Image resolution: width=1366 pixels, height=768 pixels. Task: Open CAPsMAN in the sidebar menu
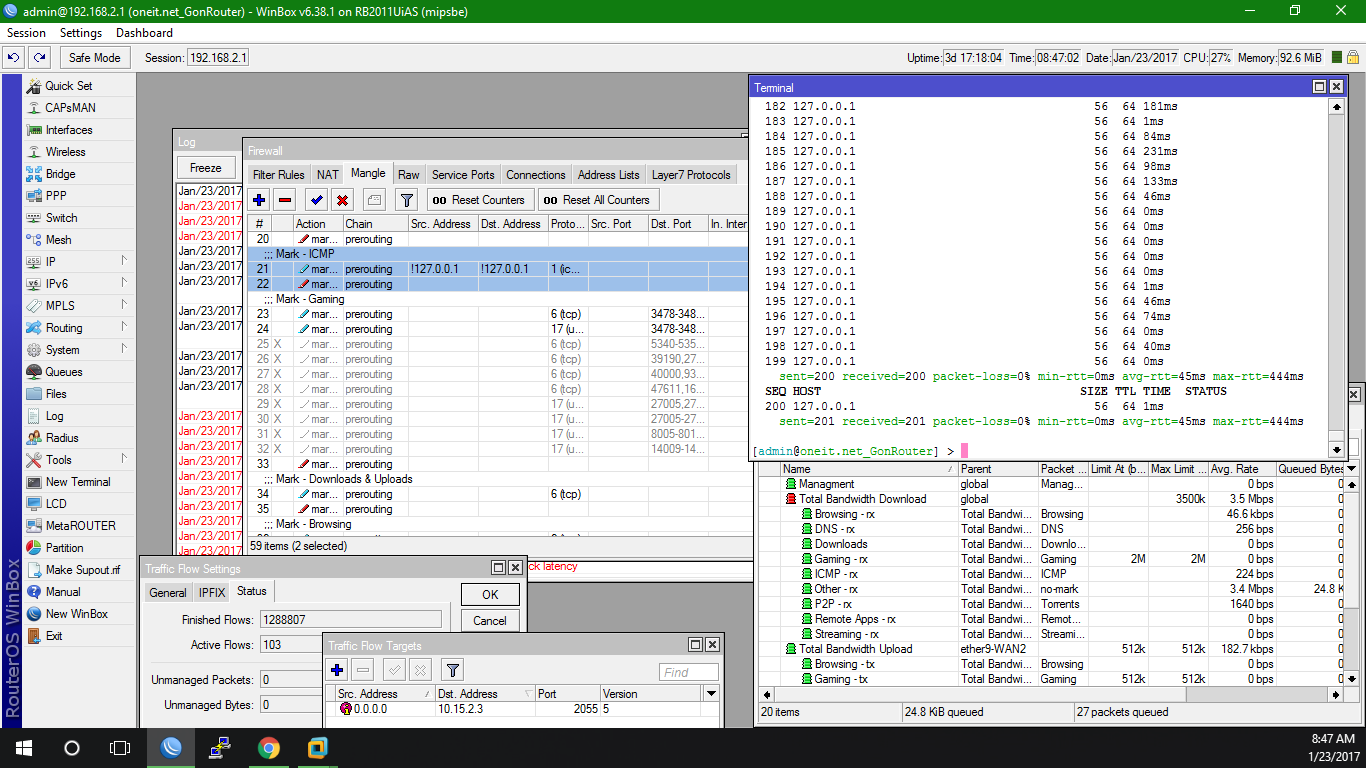point(70,108)
